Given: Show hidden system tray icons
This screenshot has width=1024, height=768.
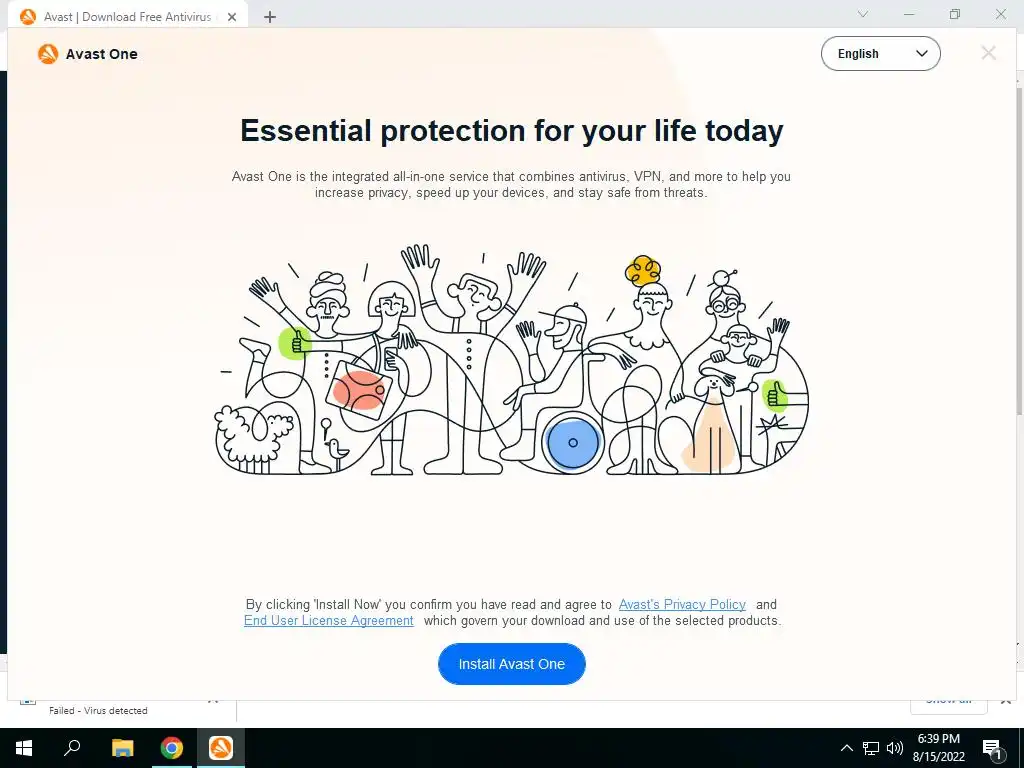Looking at the screenshot, I should coord(846,748).
